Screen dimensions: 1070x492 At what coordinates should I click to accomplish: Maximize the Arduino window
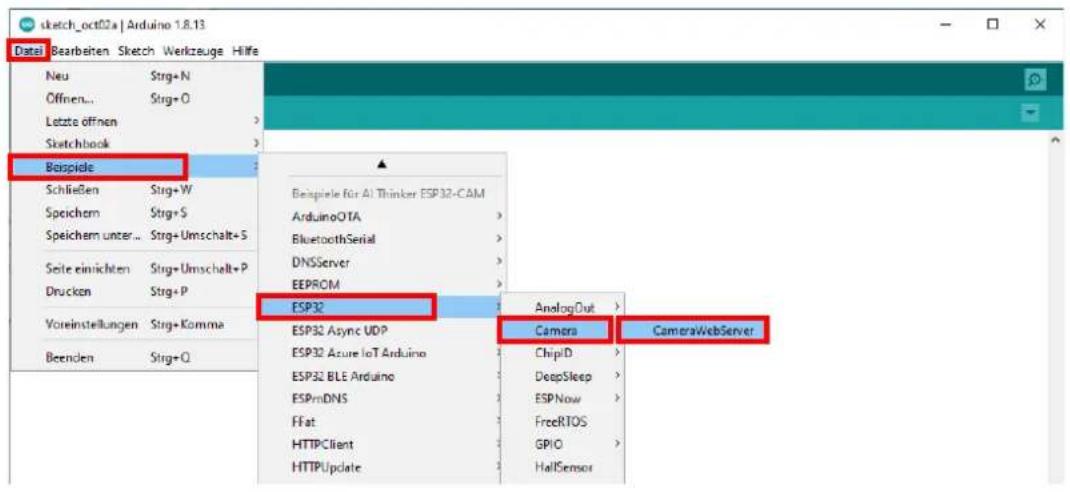(x=993, y=25)
